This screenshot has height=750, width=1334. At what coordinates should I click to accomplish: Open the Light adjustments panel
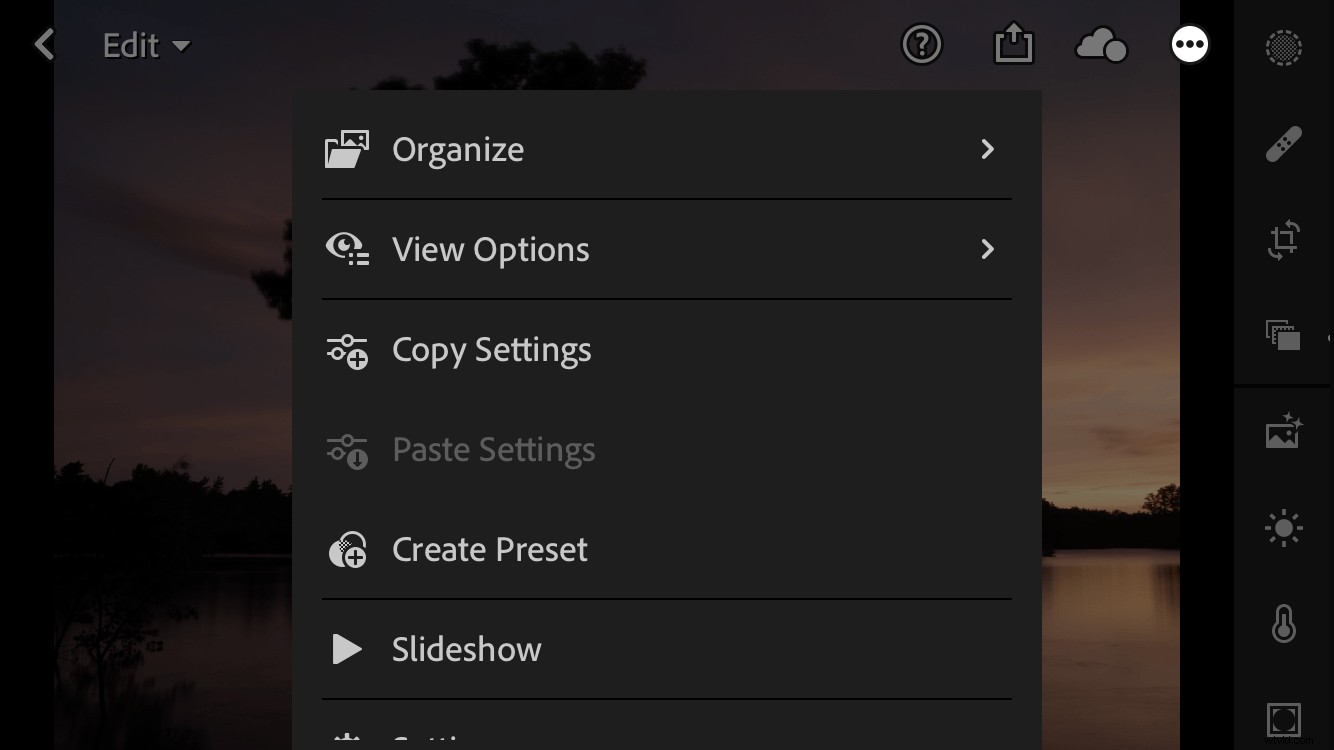(x=1285, y=528)
